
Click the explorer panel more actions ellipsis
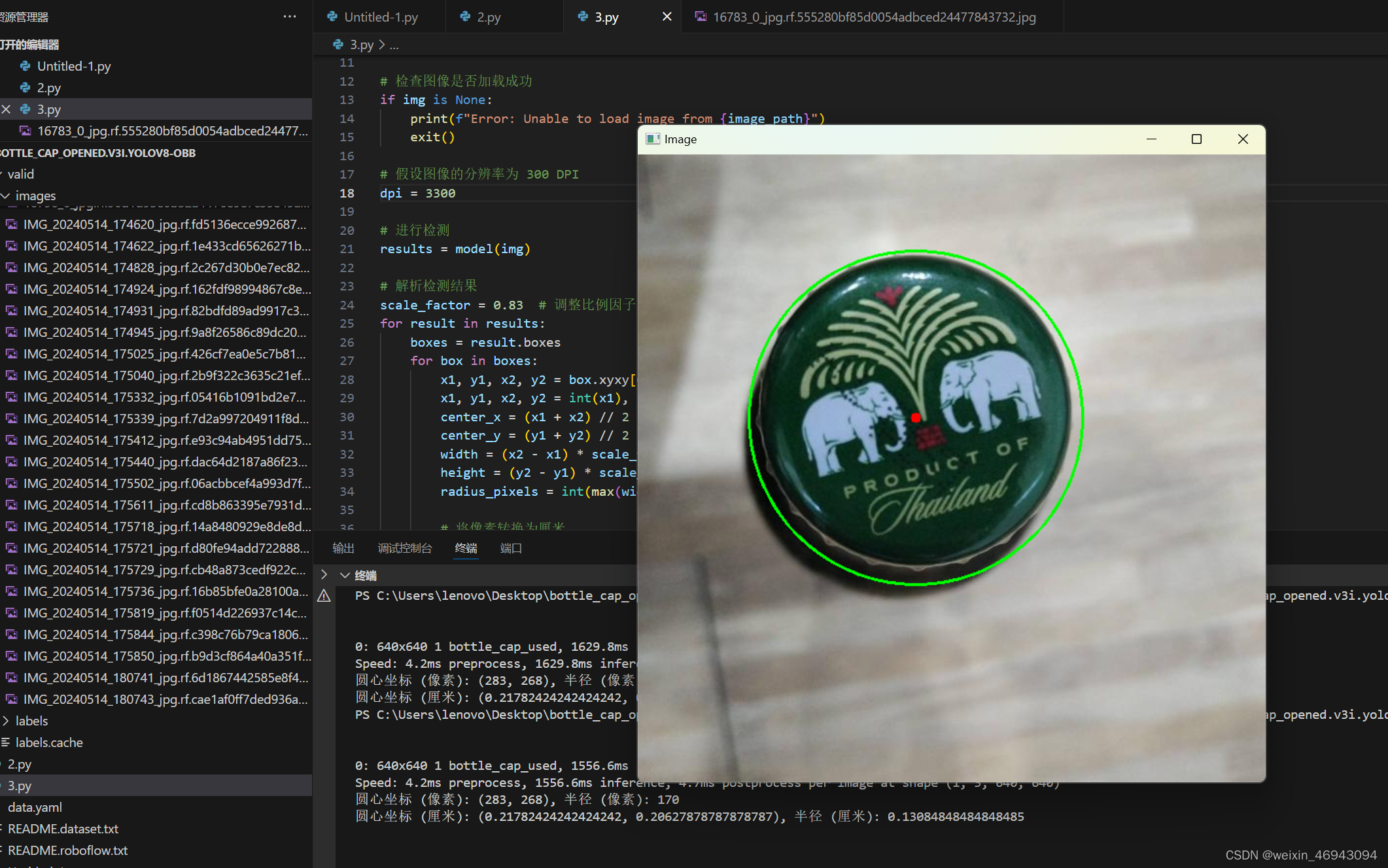point(289,17)
